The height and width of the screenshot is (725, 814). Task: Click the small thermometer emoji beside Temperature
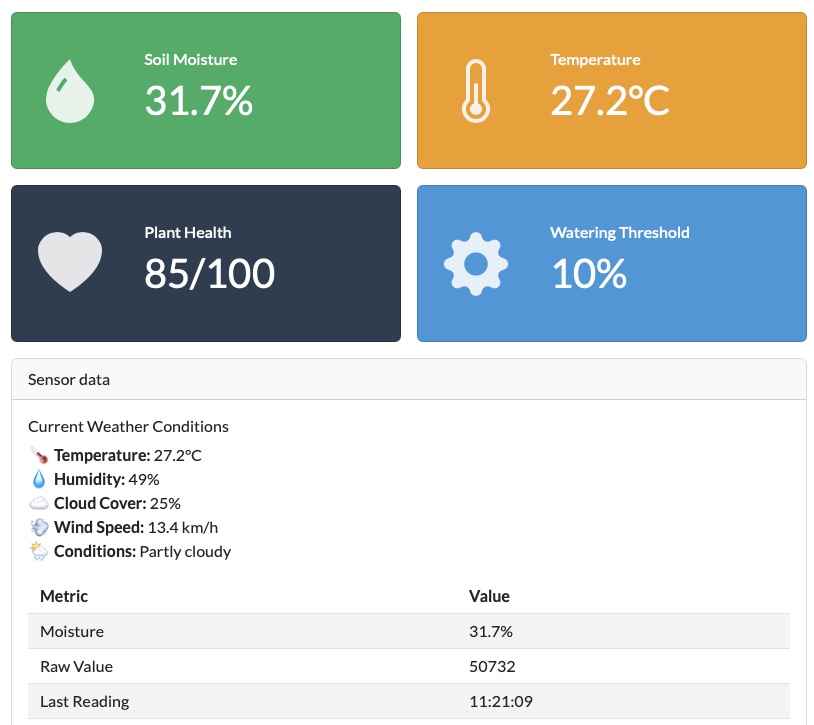click(39, 456)
